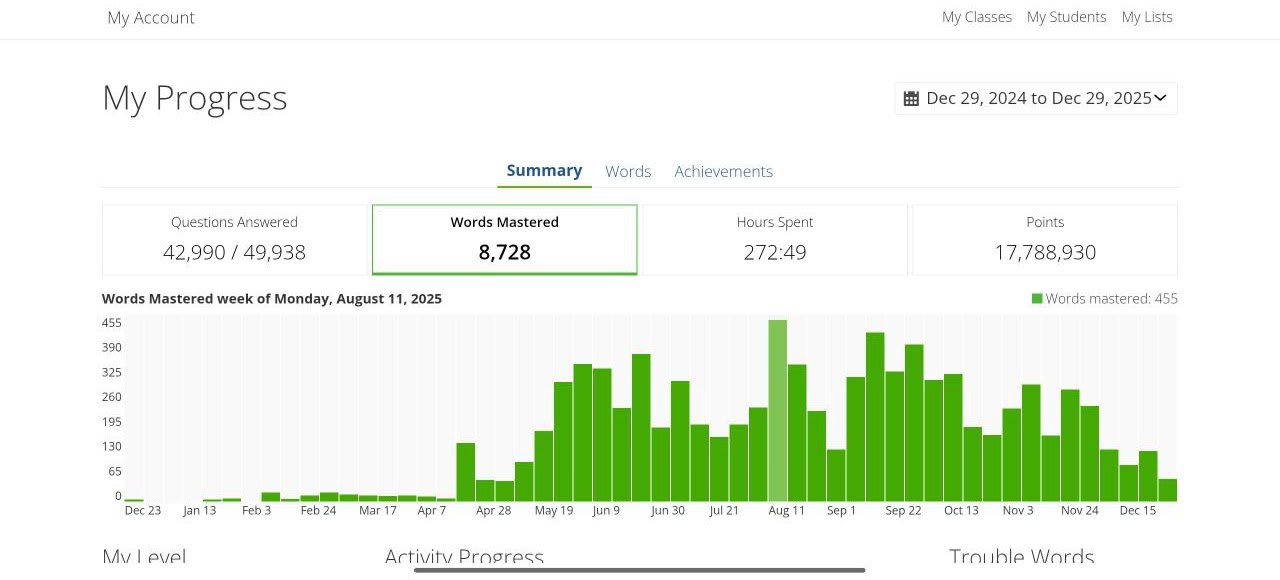Go to My Classes

976,17
